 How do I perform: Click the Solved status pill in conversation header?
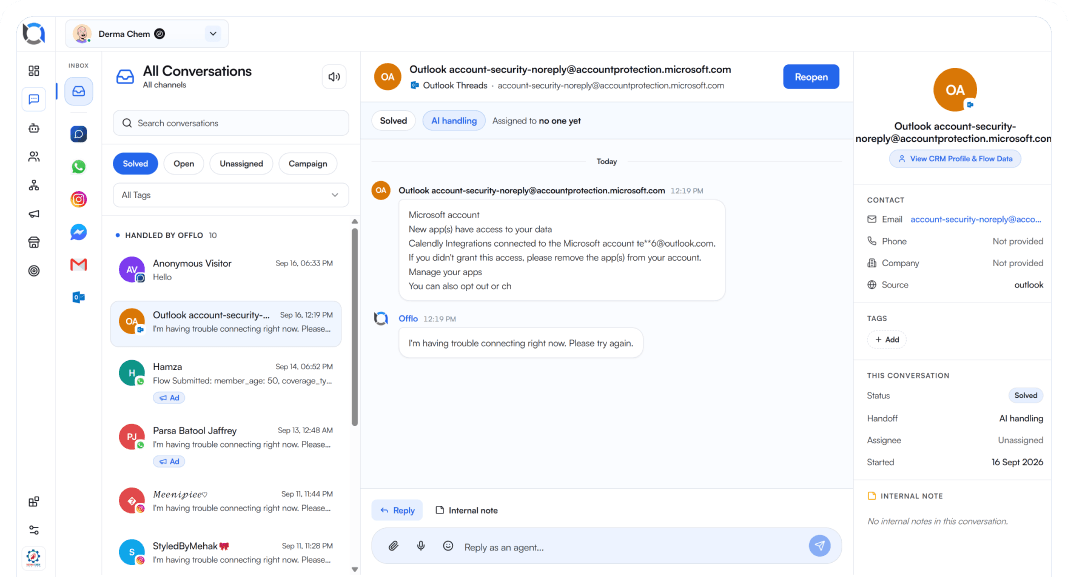(394, 121)
